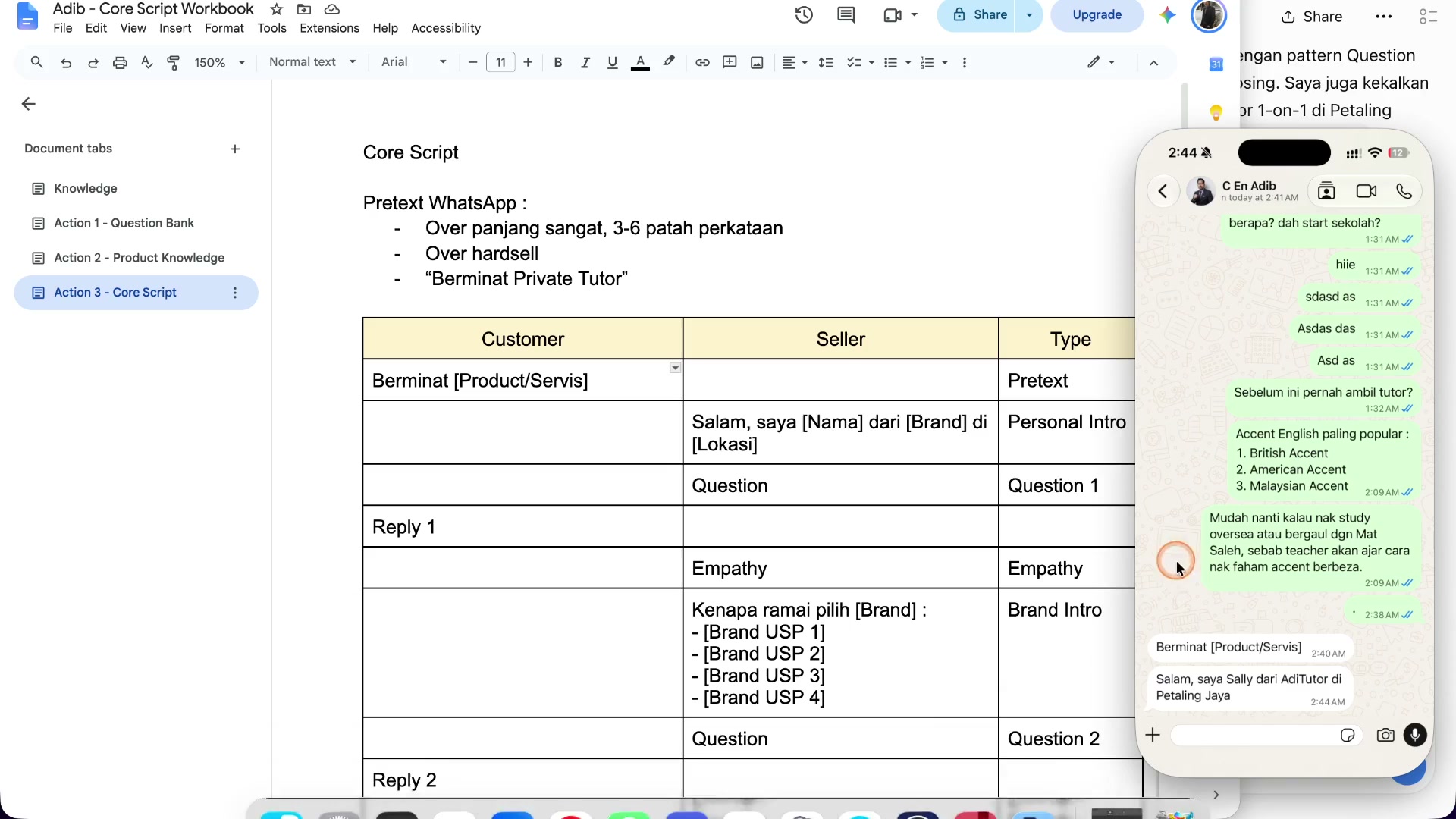Toggle italic formatting
Viewport: 1456px width, 819px height.
pyautogui.click(x=585, y=63)
